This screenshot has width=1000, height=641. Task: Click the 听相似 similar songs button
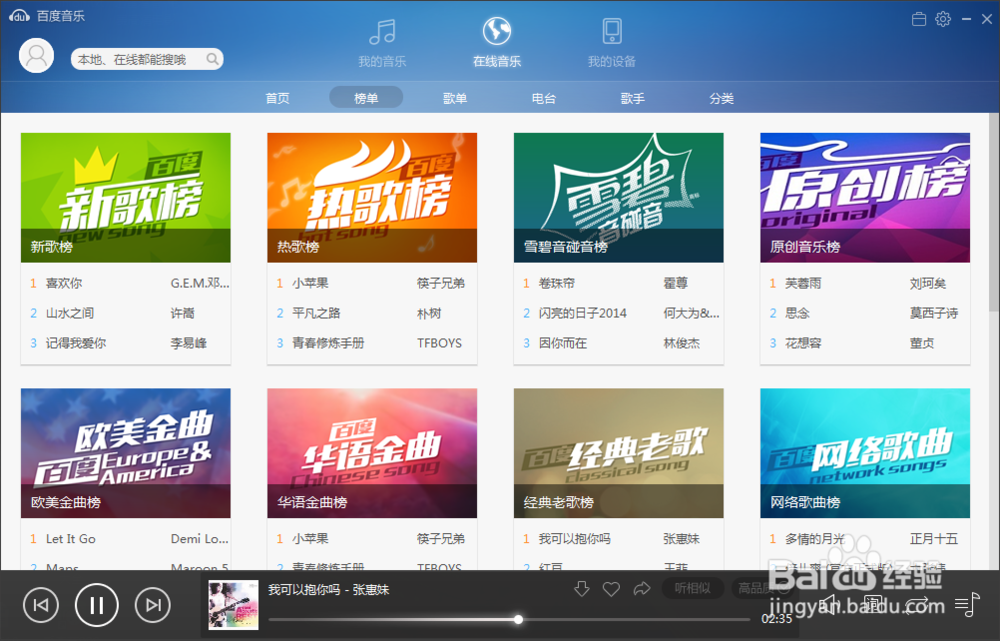[693, 588]
